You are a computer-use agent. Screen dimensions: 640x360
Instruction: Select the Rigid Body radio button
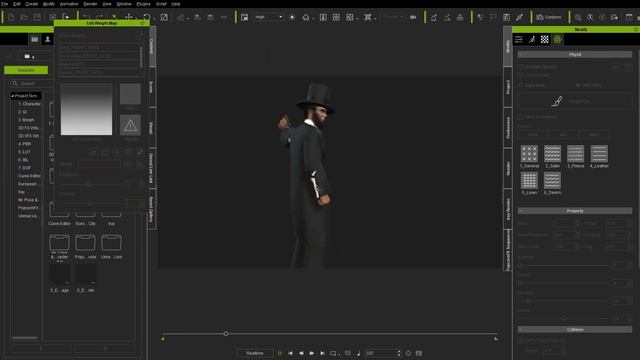point(521,85)
